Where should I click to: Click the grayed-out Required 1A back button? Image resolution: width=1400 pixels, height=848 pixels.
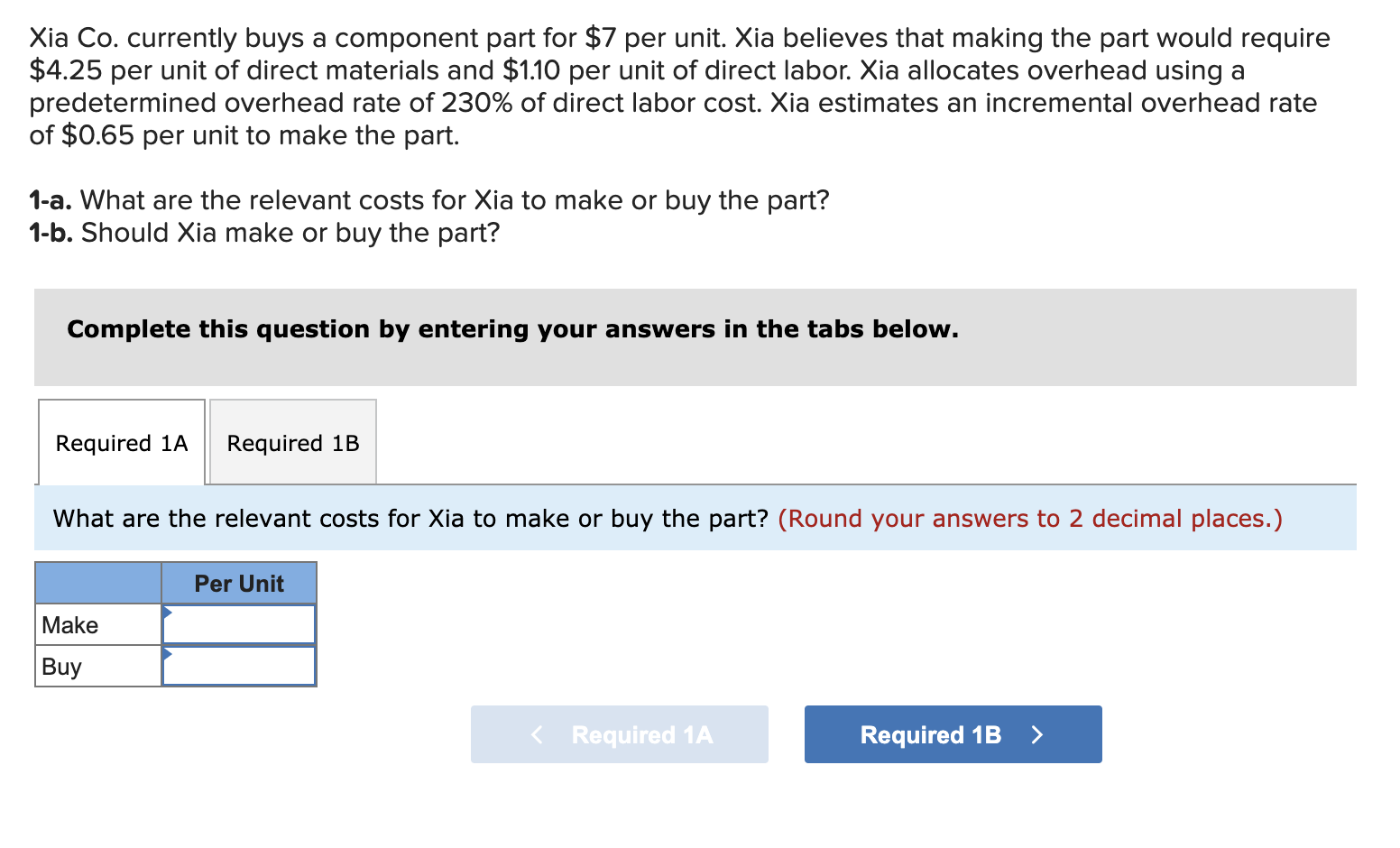[x=619, y=734]
